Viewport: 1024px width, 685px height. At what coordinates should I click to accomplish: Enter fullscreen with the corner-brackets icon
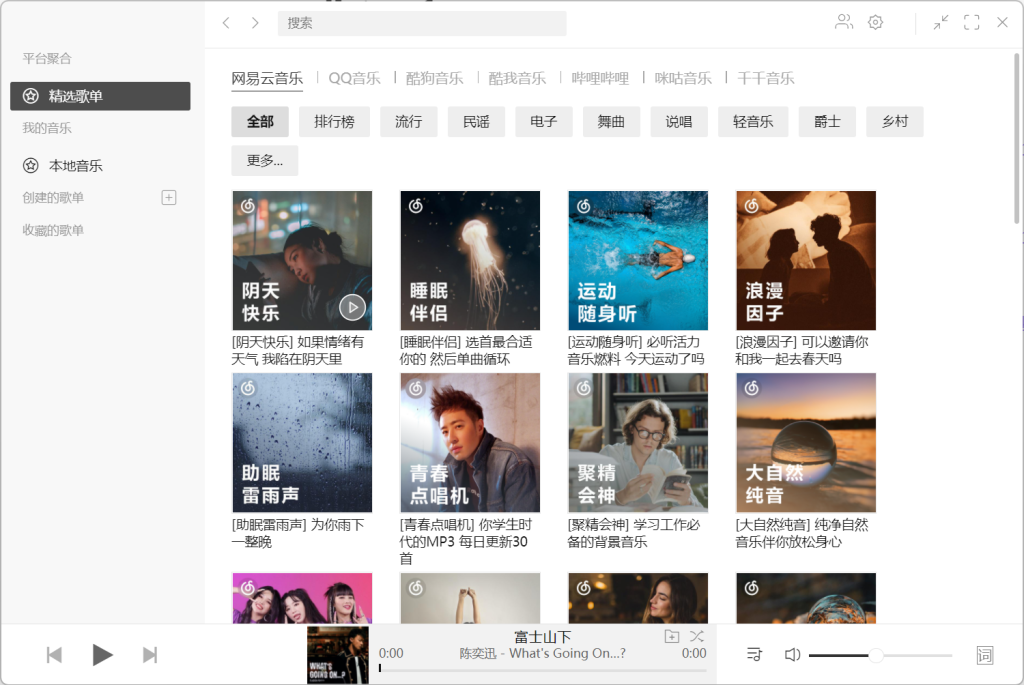[x=971, y=22]
